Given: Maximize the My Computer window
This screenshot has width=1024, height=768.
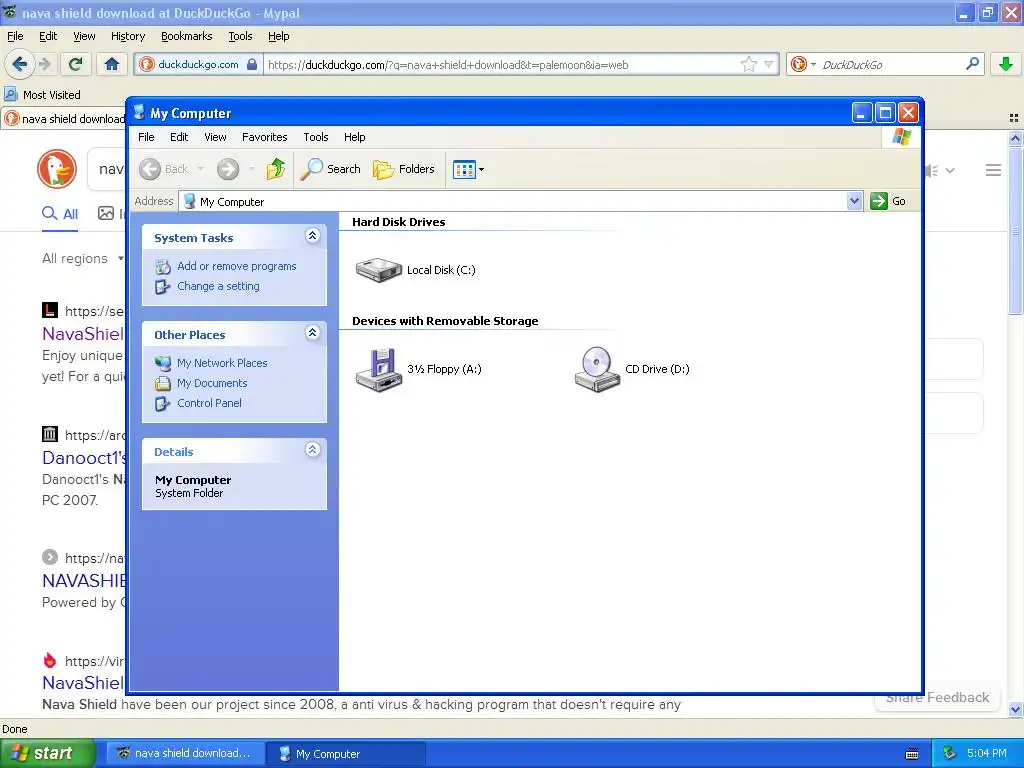Looking at the screenshot, I should point(885,113).
